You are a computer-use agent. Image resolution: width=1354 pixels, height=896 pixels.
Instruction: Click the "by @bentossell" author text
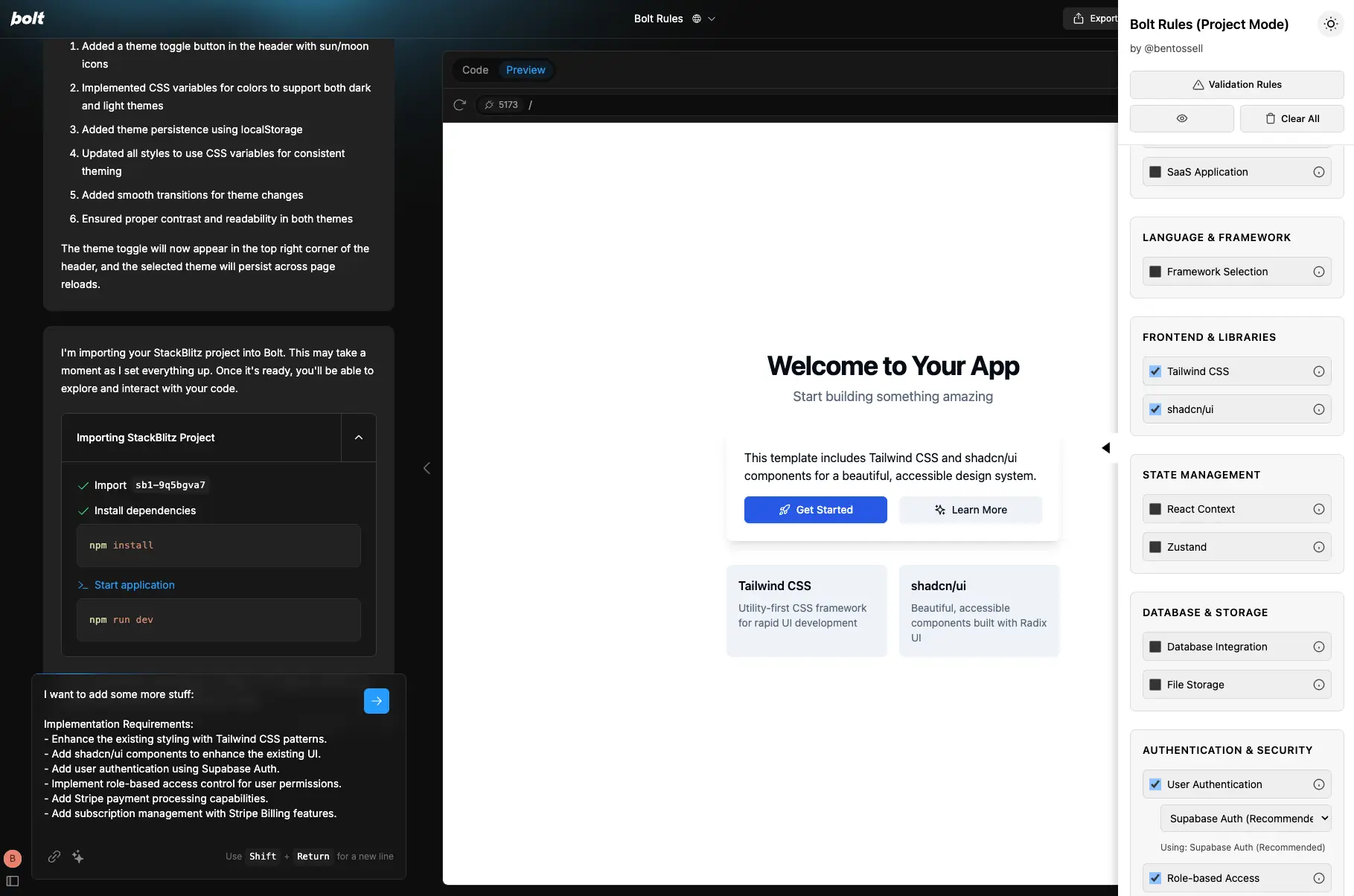(x=1166, y=48)
